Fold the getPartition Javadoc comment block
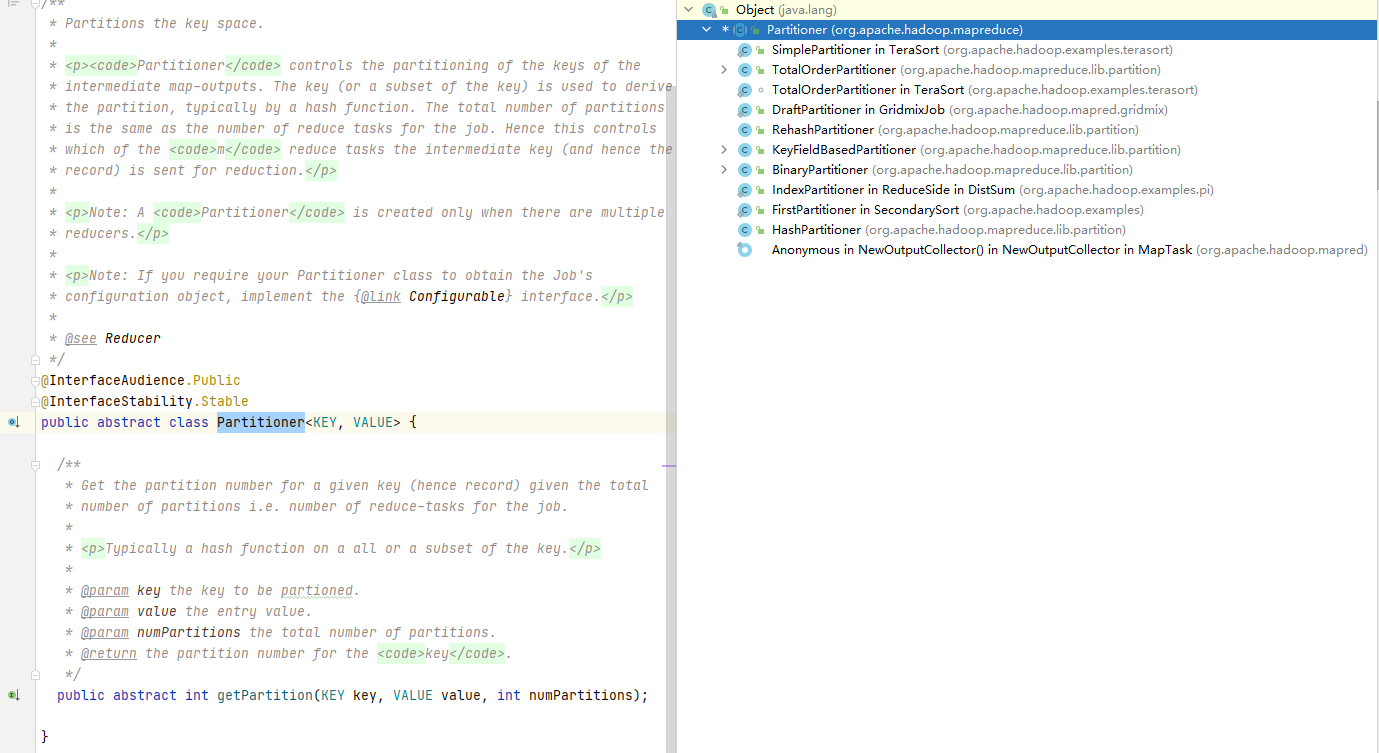 (x=35, y=464)
